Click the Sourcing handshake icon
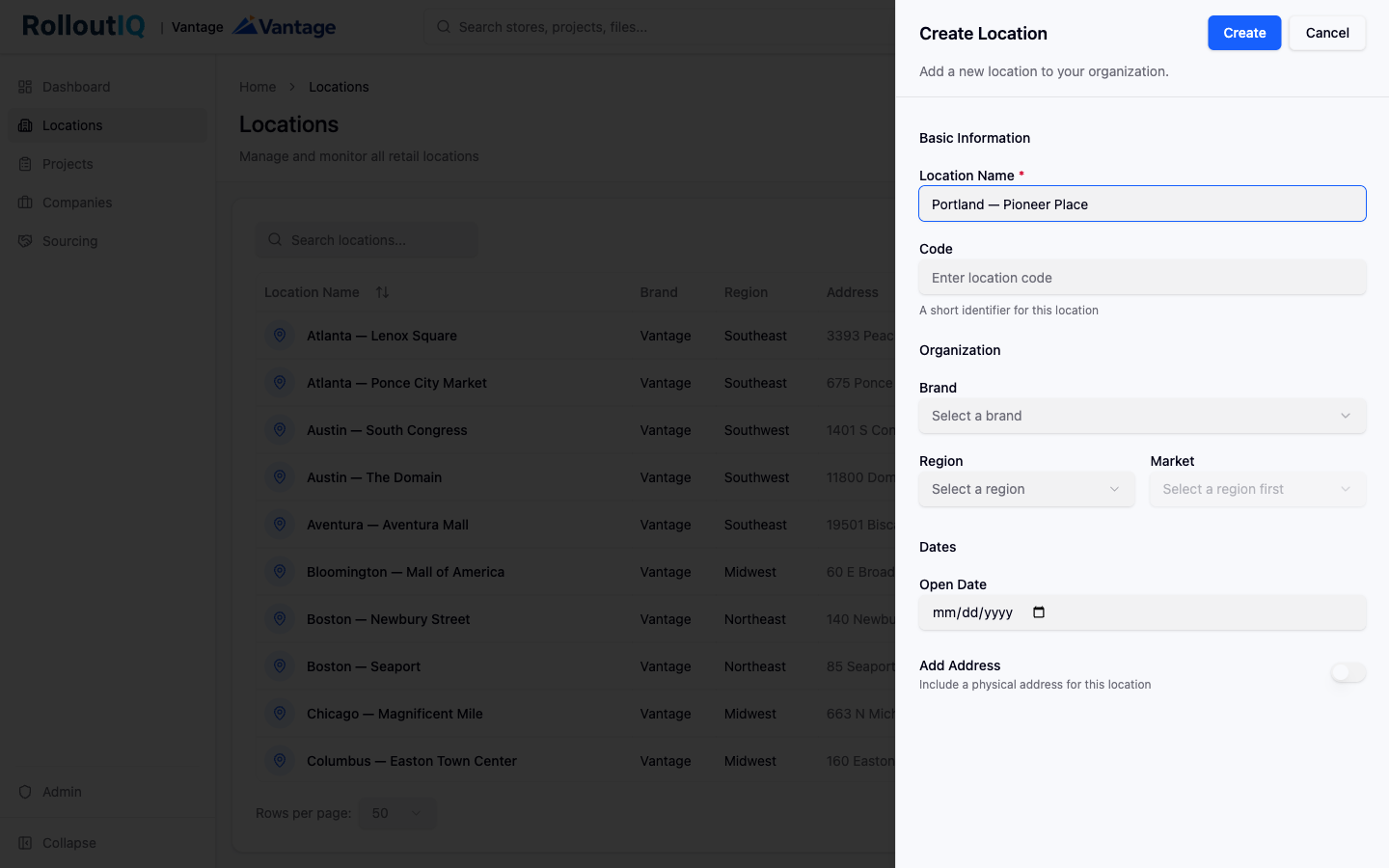1389x868 pixels. pyautogui.click(x=25, y=241)
